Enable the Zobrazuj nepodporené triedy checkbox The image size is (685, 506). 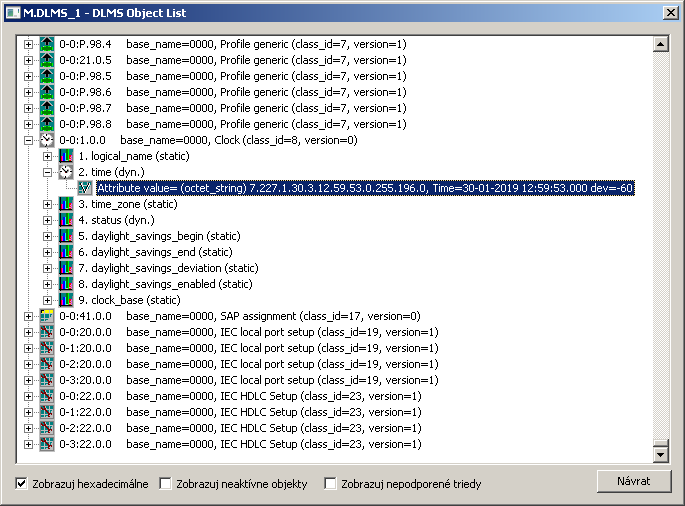tap(331, 484)
